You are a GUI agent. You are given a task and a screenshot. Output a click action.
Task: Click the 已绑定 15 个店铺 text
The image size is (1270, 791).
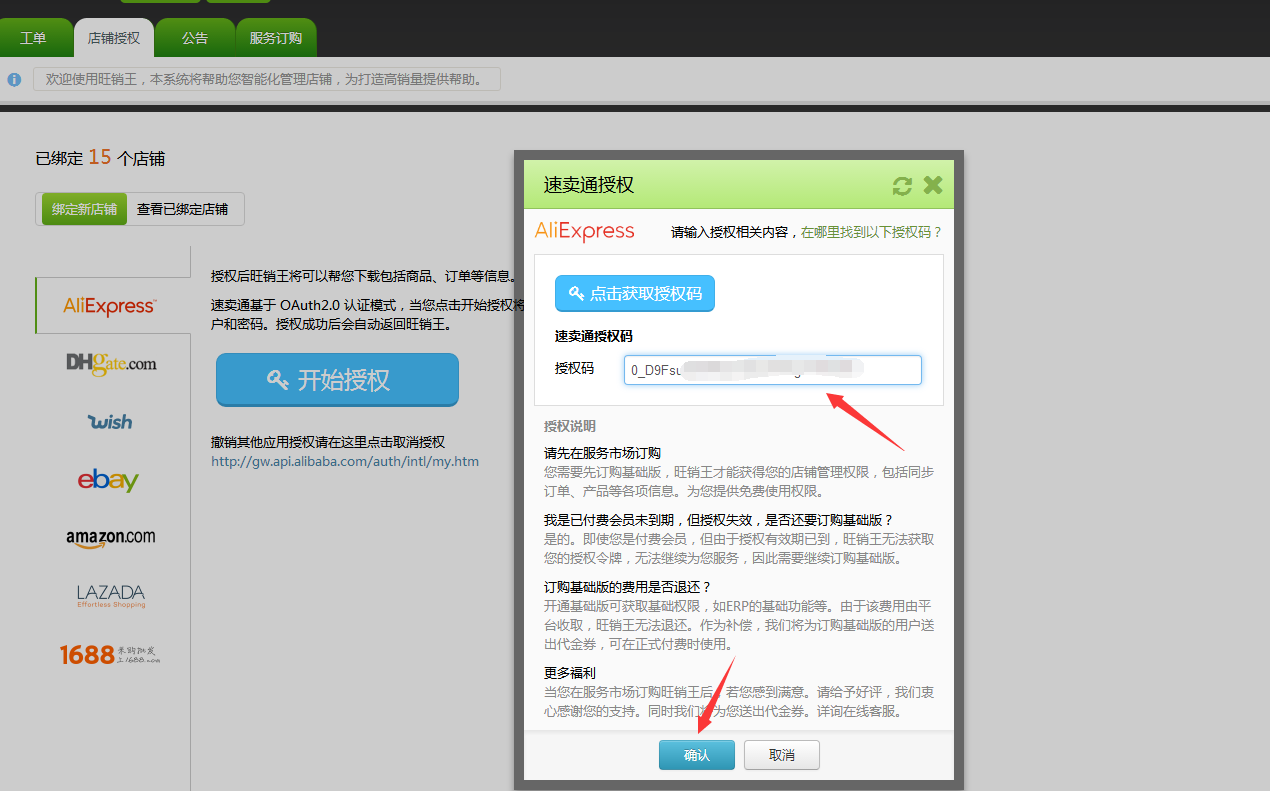(100, 158)
